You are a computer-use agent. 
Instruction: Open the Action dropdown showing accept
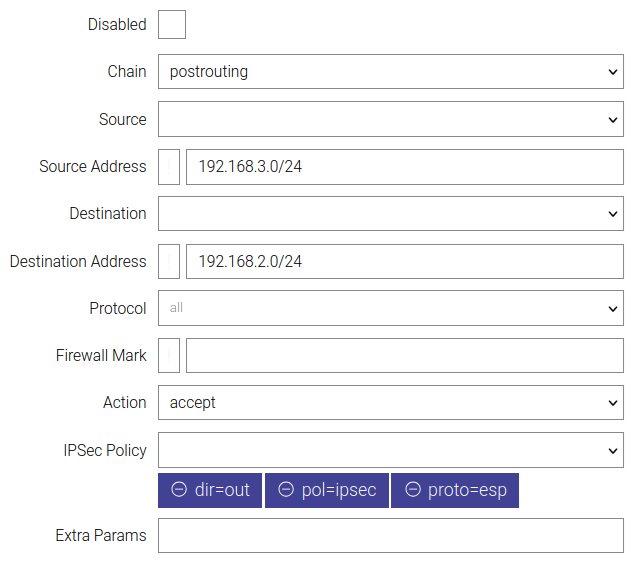390,403
